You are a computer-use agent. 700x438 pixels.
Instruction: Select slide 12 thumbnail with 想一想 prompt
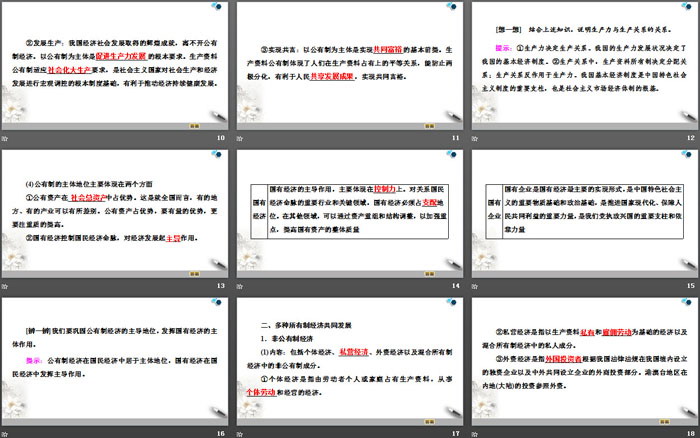tap(585, 66)
